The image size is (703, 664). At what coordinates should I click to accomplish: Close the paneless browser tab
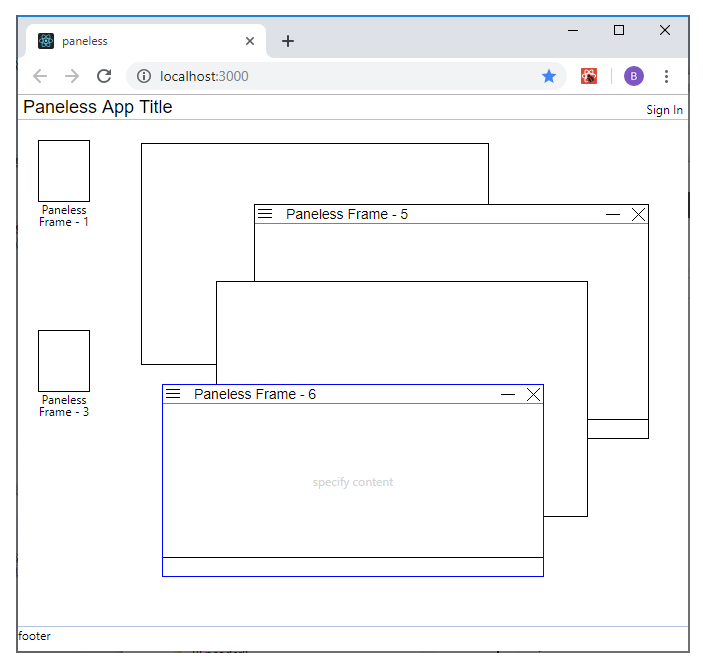pos(250,41)
